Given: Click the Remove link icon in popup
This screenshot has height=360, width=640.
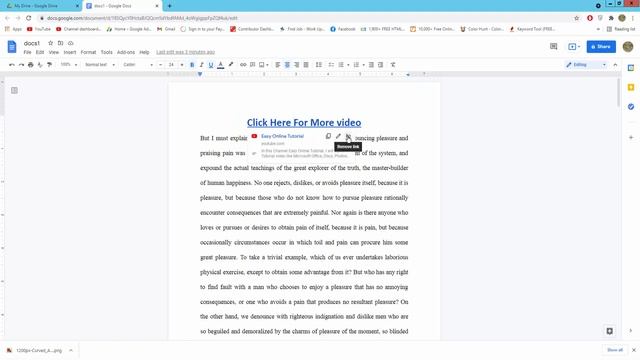Looking at the screenshot, I should 348,136.
